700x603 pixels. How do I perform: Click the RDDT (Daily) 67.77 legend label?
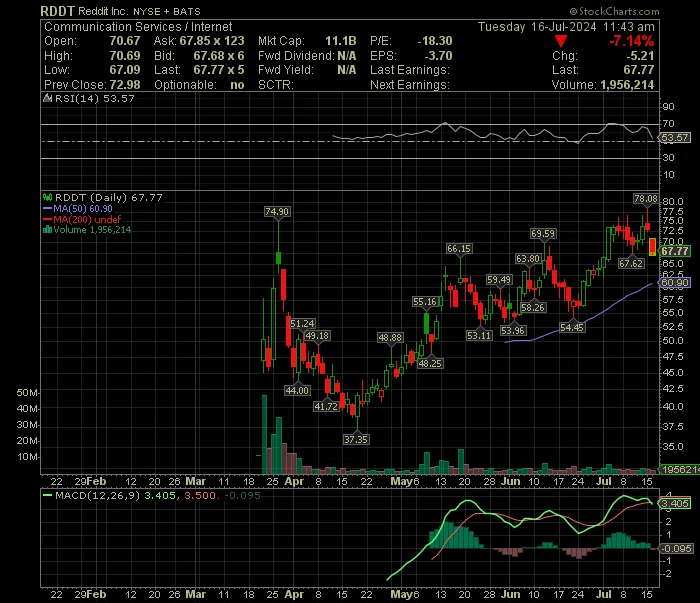(x=108, y=197)
